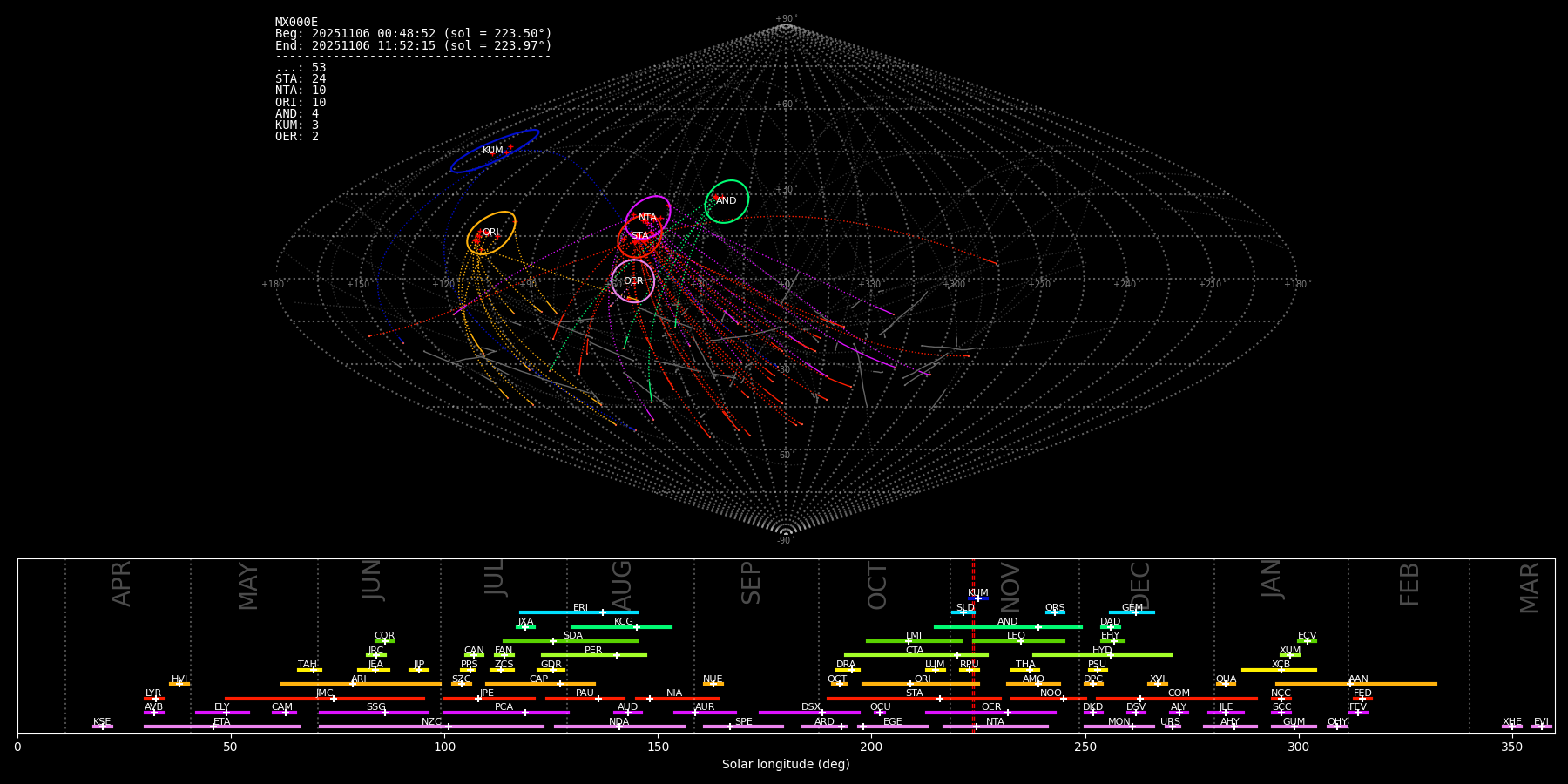Click the LEO shower label in the timeline

coord(1017,636)
